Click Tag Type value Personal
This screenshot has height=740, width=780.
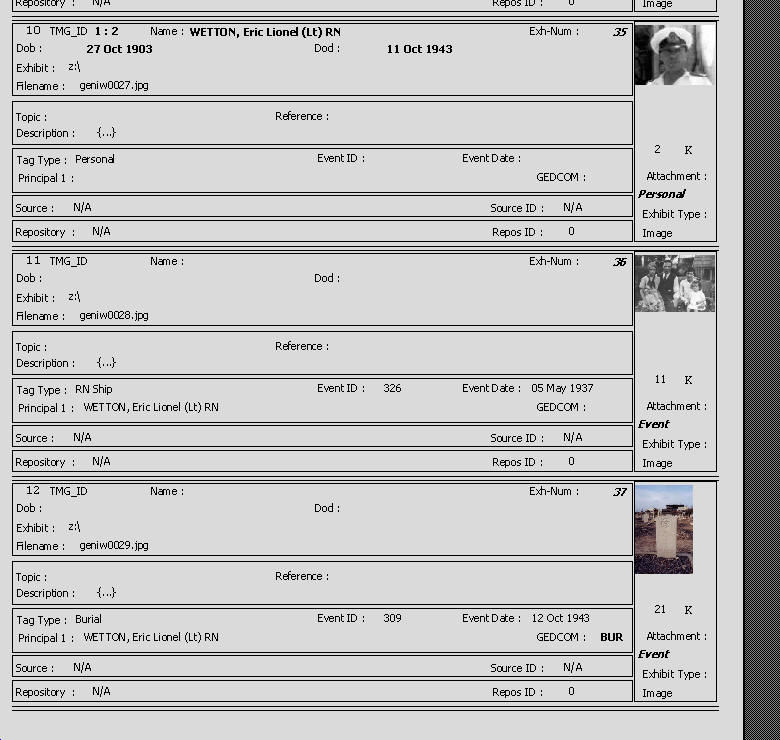tap(95, 159)
